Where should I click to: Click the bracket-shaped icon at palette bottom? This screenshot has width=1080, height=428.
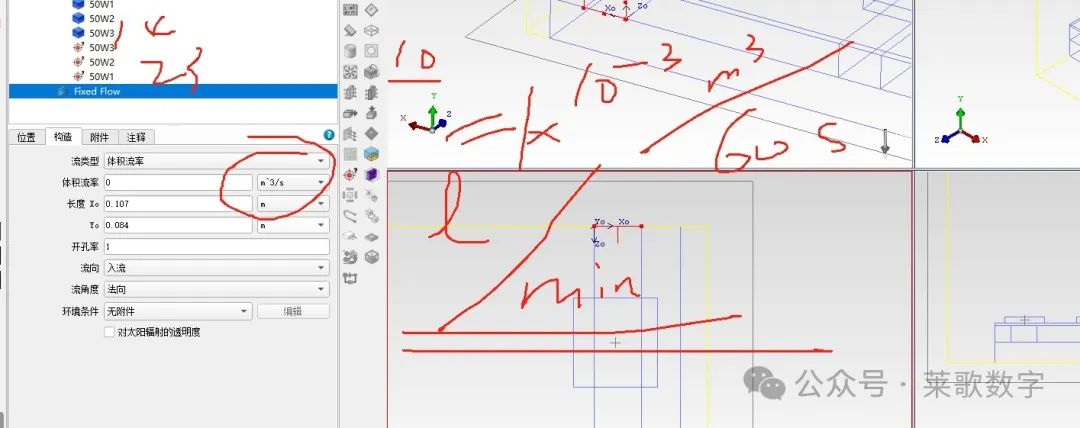(x=350, y=278)
